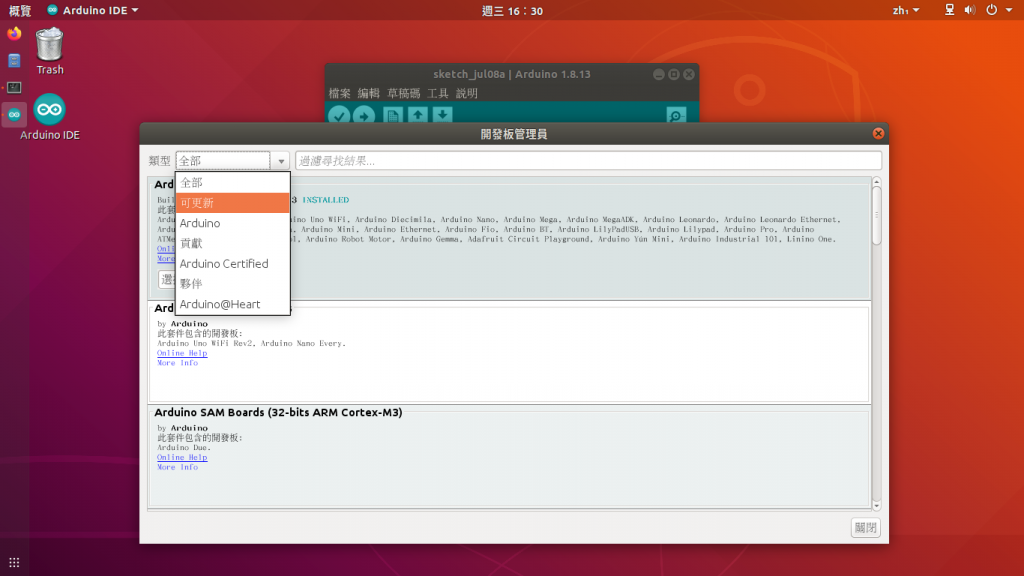Select the Arduino SAM Boards entry title
Viewport: 1024px width, 576px height.
click(278, 412)
